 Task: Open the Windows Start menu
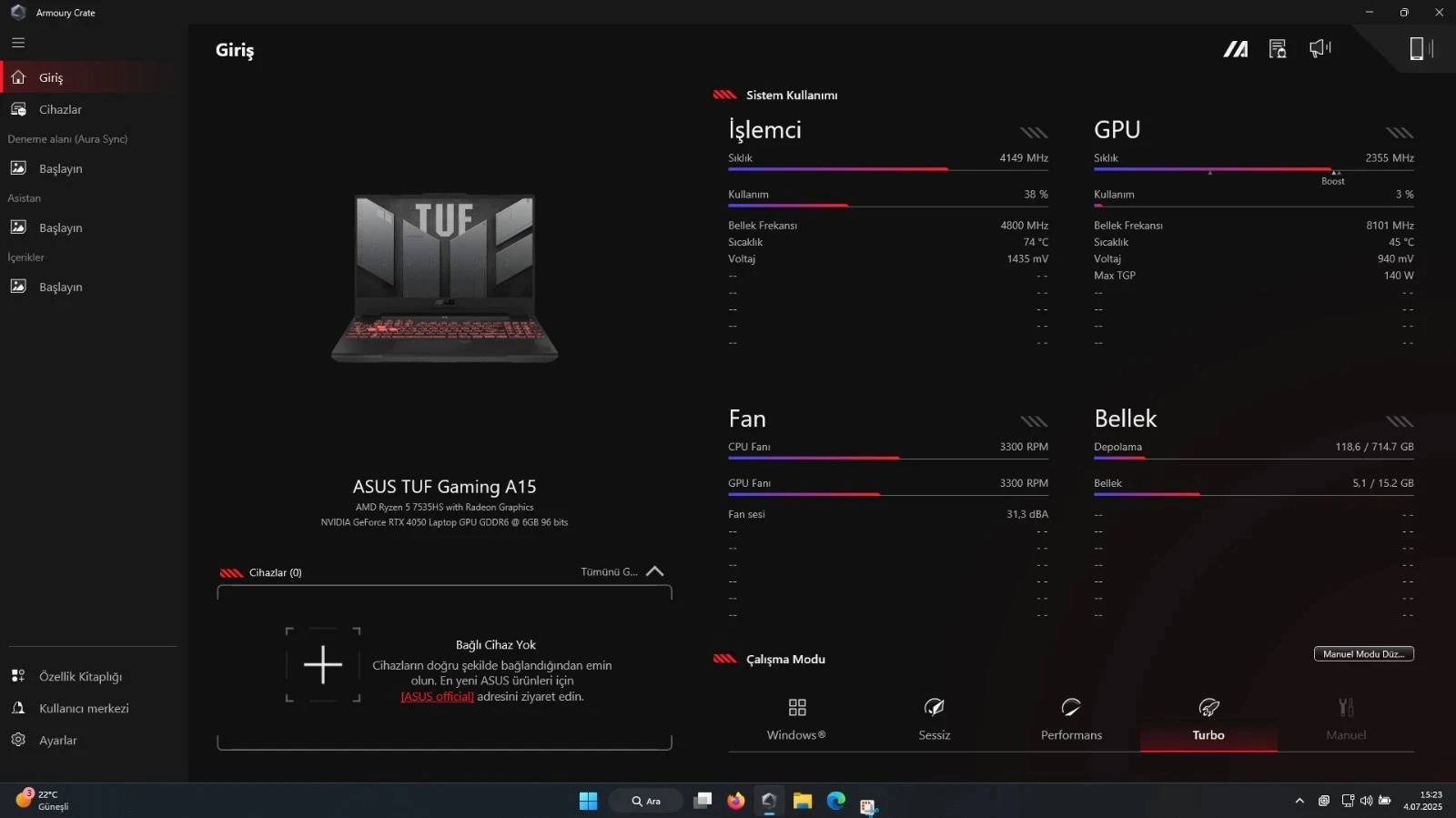click(x=588, y=801)
